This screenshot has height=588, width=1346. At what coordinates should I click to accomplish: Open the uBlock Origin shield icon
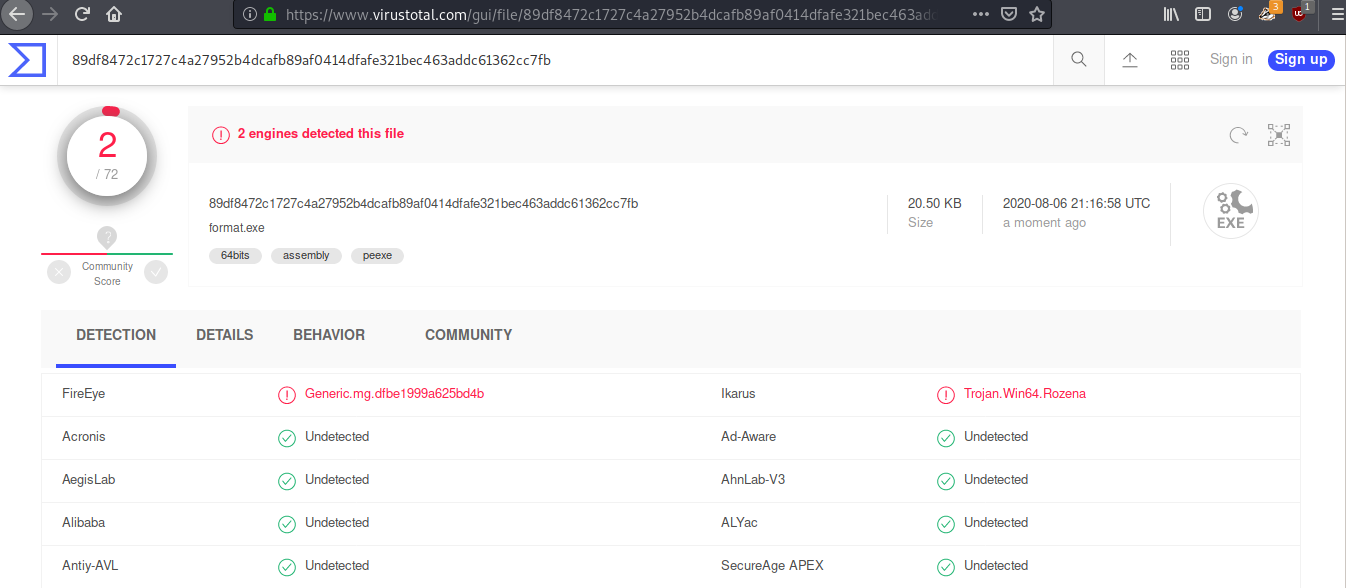coord(1300,13)
